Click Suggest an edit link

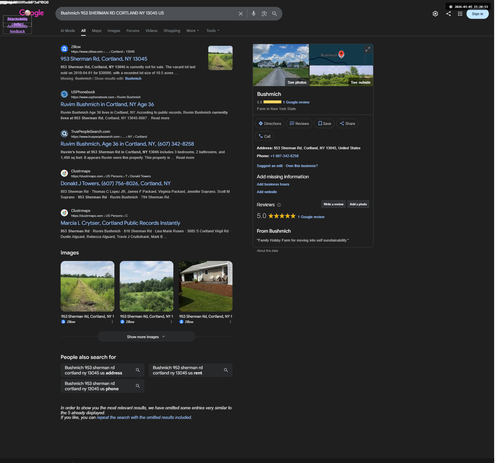pos(269,166)
